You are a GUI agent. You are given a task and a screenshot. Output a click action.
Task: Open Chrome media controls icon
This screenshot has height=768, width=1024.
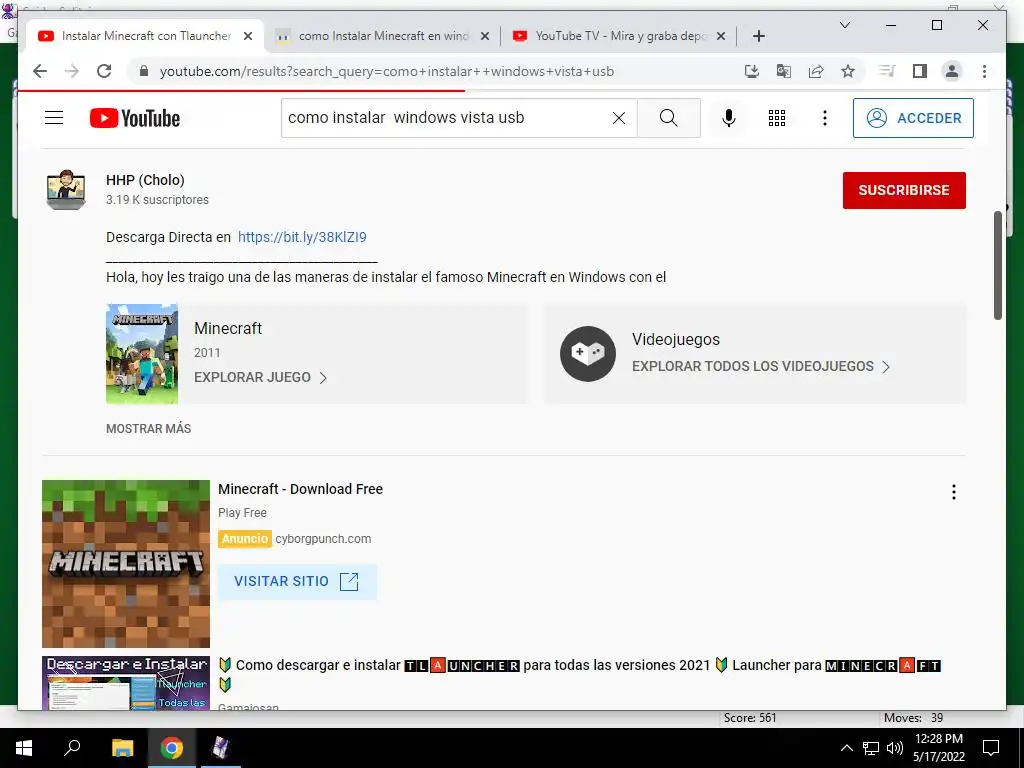887,71
